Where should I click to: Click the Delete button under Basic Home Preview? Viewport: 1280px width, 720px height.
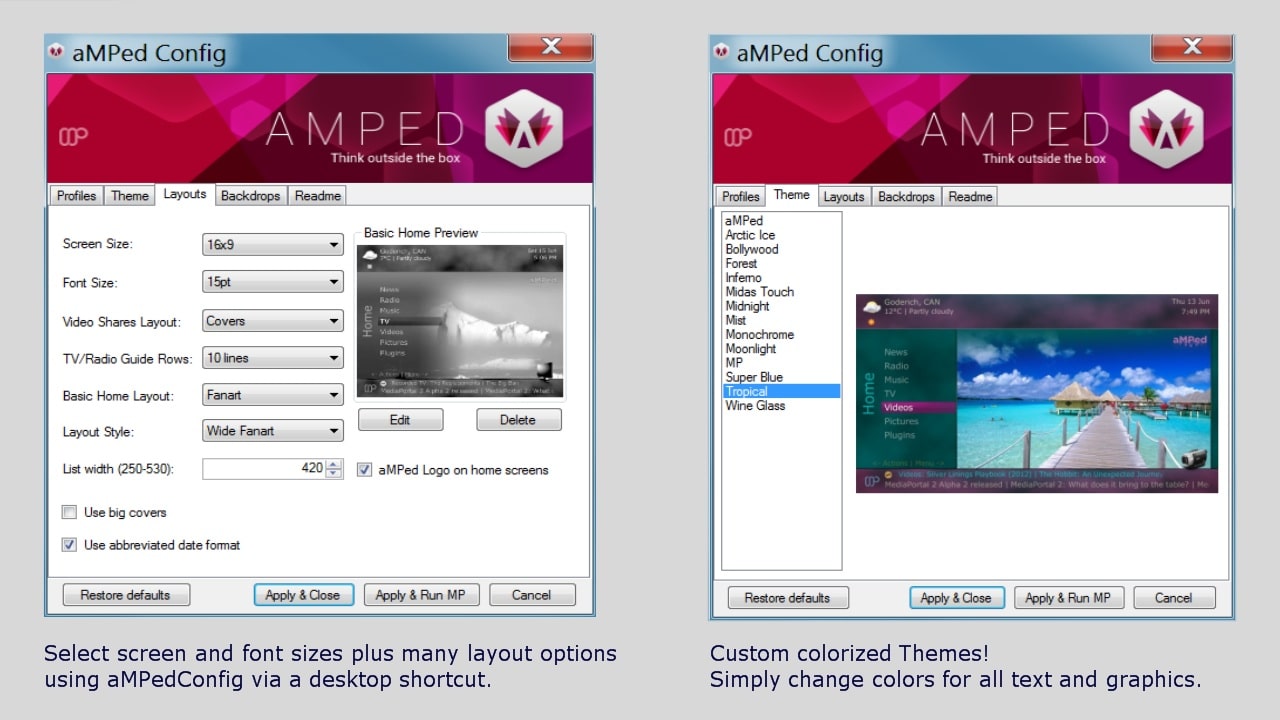tap(518, 420)
